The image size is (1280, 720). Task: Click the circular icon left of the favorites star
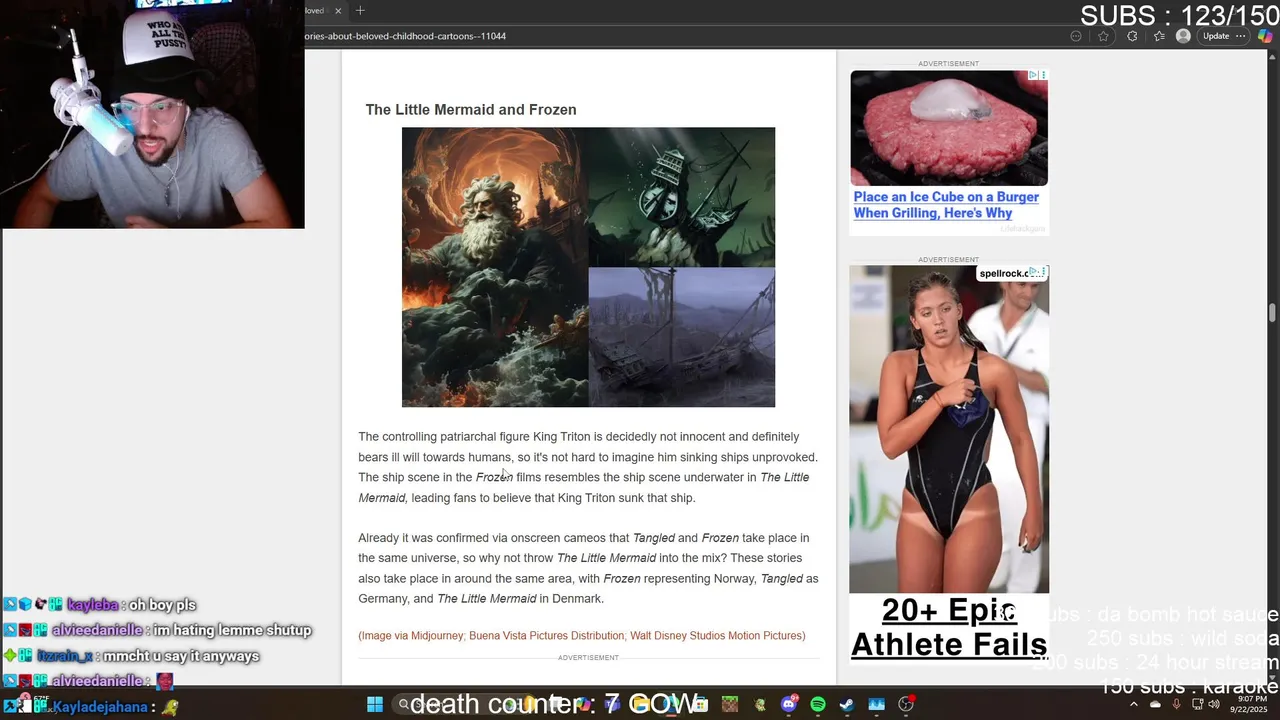[1076, 36]
